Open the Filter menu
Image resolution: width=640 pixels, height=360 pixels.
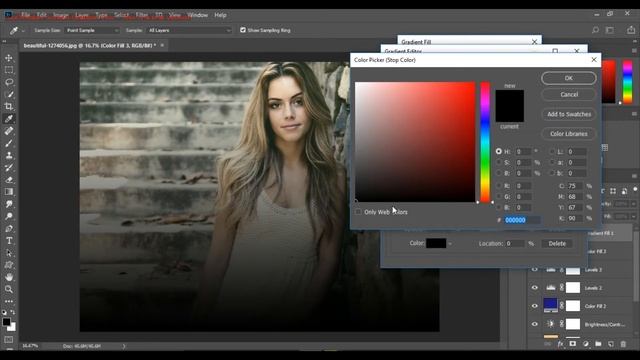142,15
